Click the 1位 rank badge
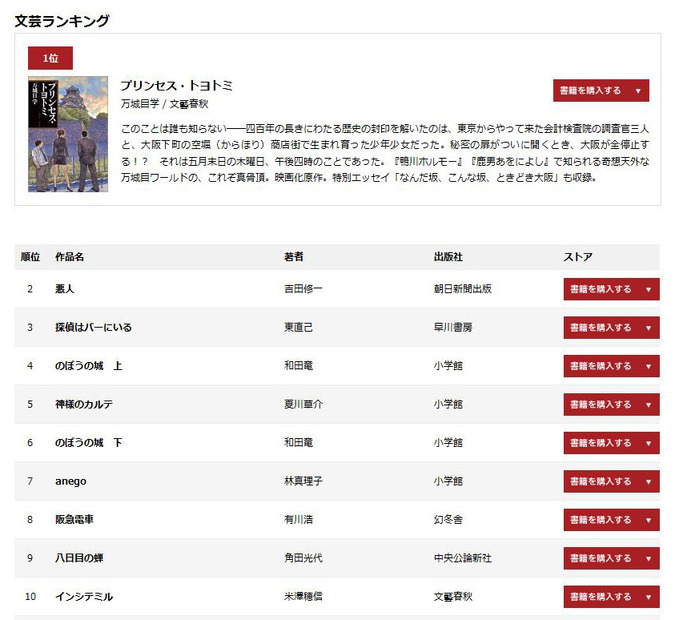675x620 pixels. tap(50, 58)
